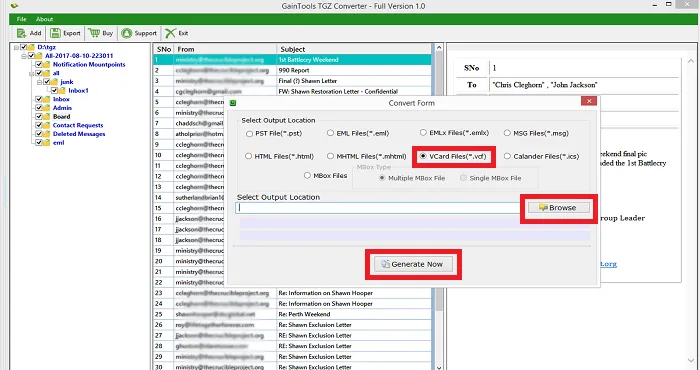Open the File menu
The width and height of the screenshot is (700, 370).
[21, 19]
